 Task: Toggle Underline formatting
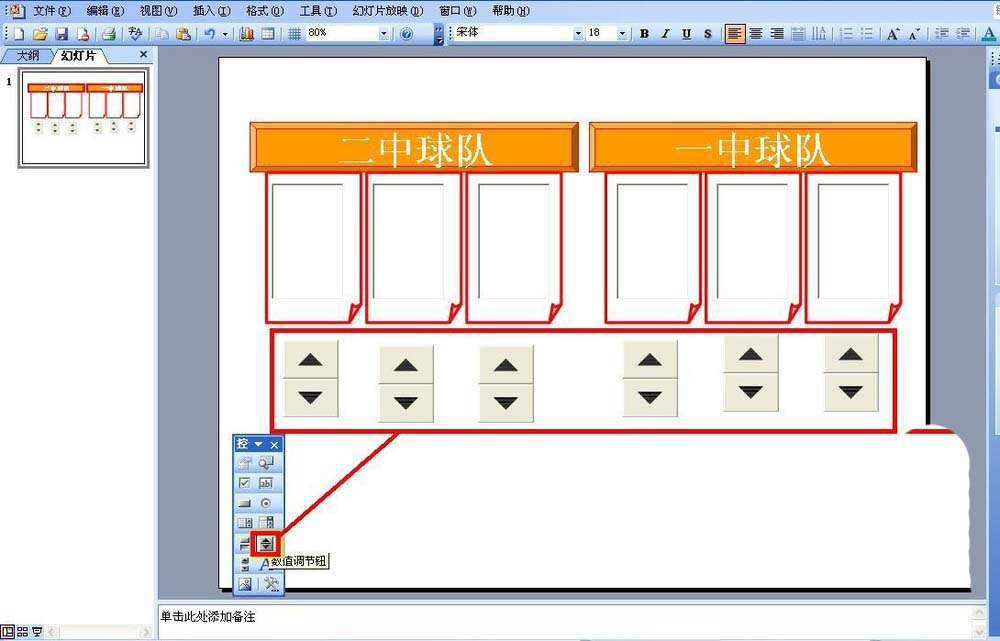(x=686, y=34)
